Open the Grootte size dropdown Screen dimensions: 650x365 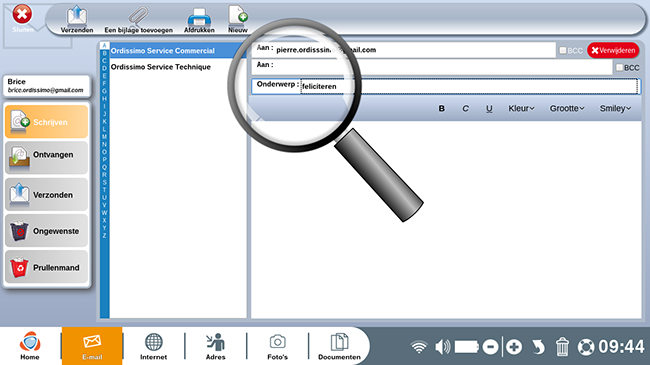pyautogui.click(x=567, y=108)
